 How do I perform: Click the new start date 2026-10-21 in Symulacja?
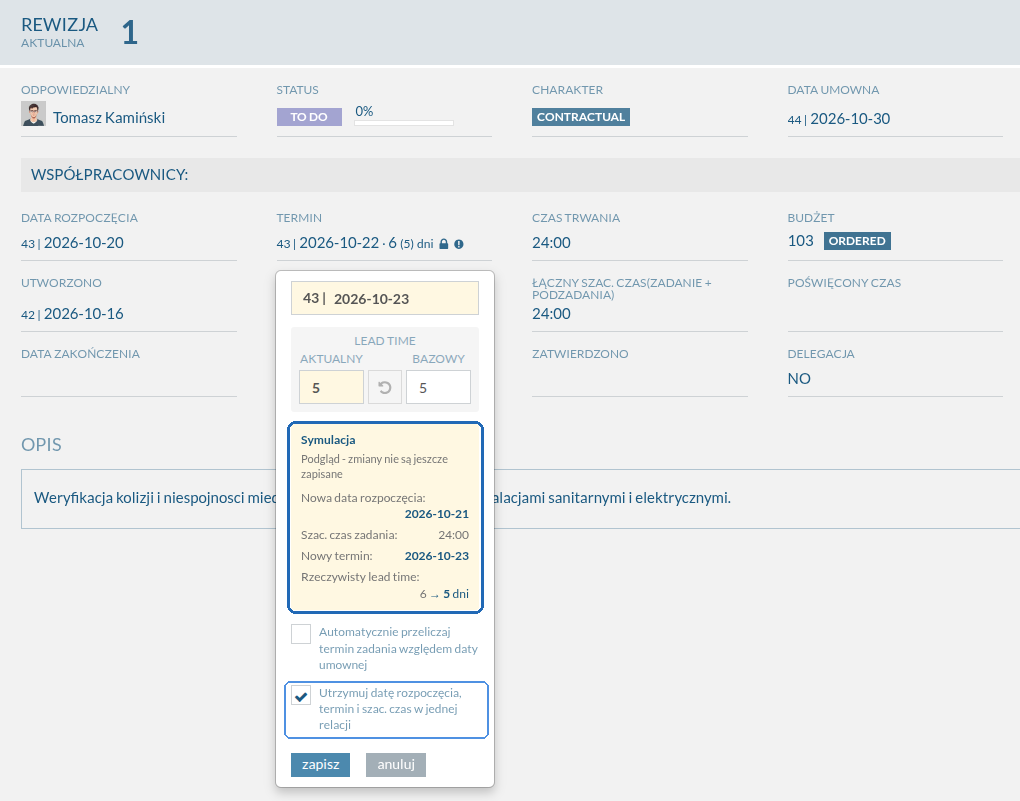tap(436, 514)
